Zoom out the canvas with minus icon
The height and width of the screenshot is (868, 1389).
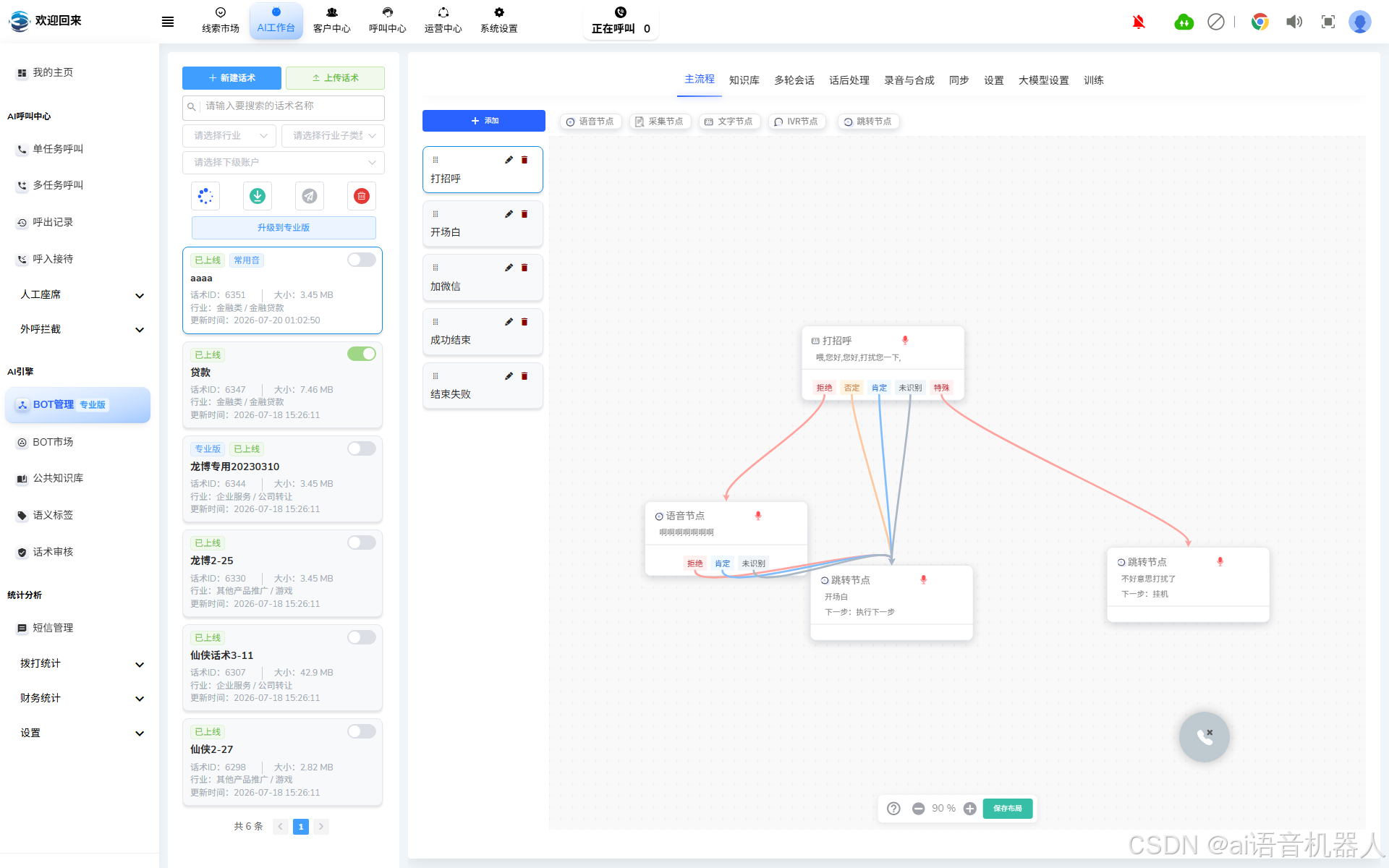(x=918, y=809)
